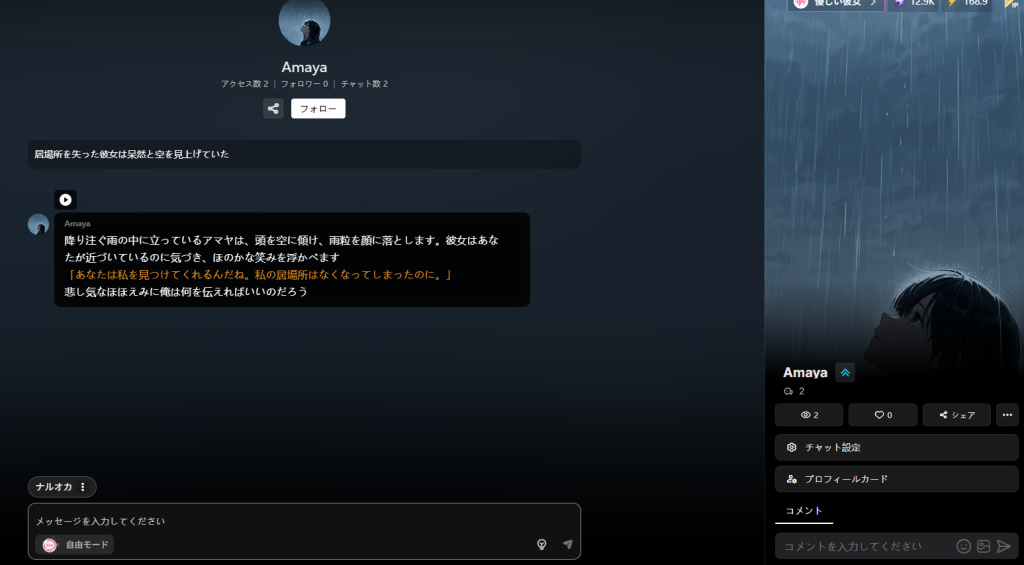Open the プロフィールカード profile card
1024x565 pixels.
pos(896,479)
